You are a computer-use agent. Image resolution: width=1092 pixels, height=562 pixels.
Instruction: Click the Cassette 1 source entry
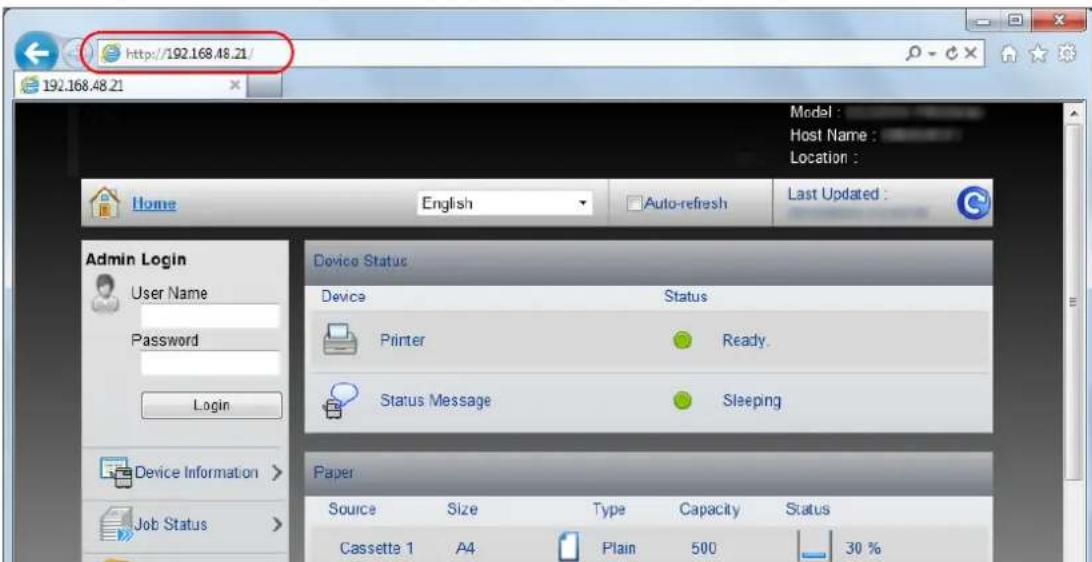pos(377,549)
